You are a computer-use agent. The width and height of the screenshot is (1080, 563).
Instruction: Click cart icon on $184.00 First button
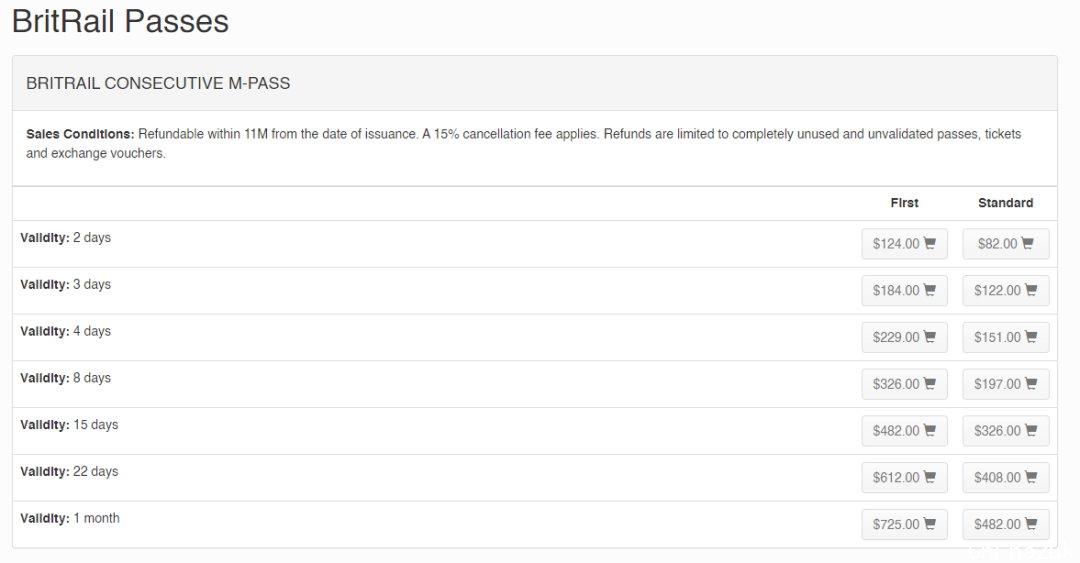coord(929,290)
